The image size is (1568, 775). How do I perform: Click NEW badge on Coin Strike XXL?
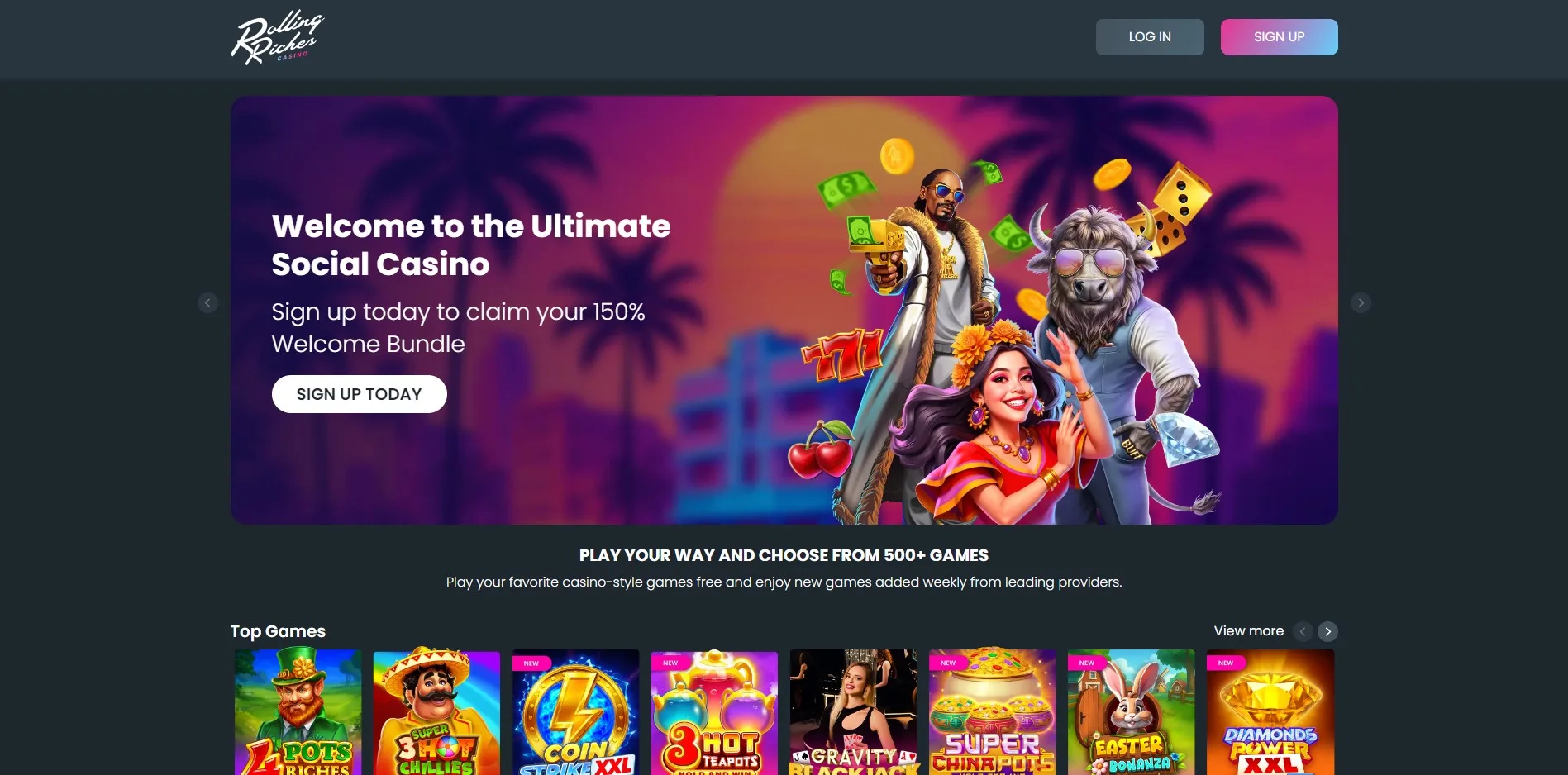531,663
